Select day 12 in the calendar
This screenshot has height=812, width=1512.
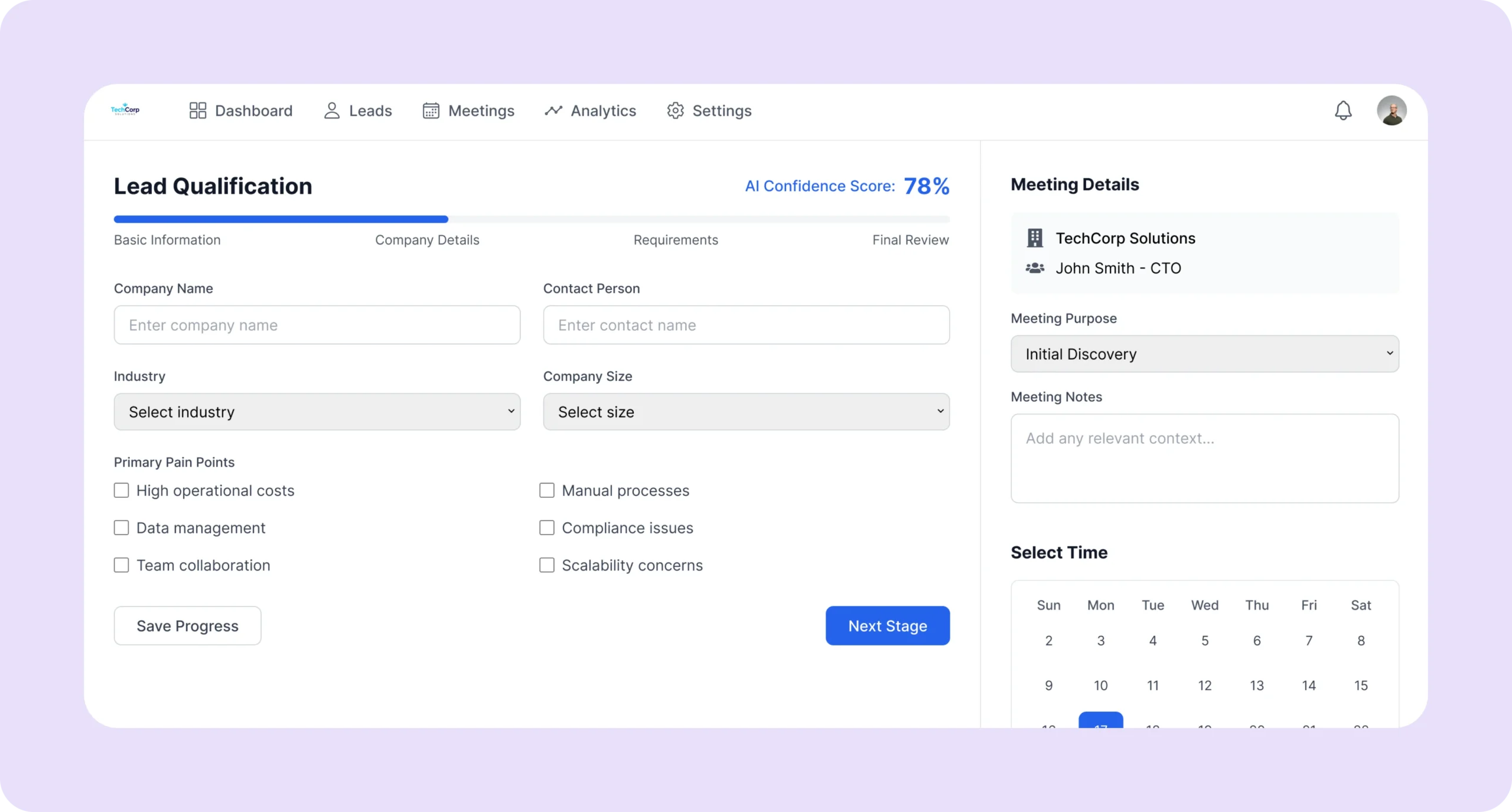pyautogui.click(x=1204, y=686)
